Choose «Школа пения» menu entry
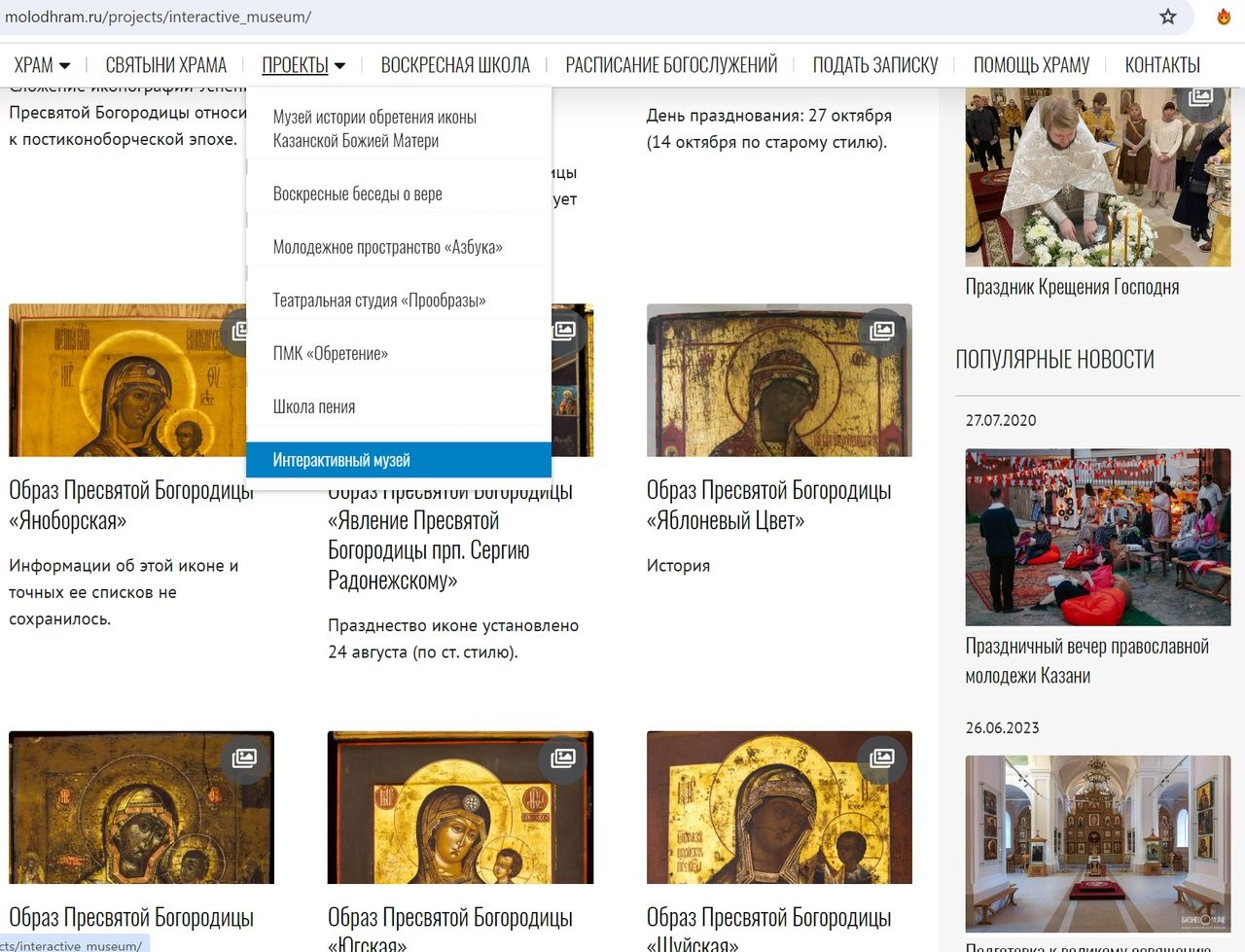 (x=314, y=406)
